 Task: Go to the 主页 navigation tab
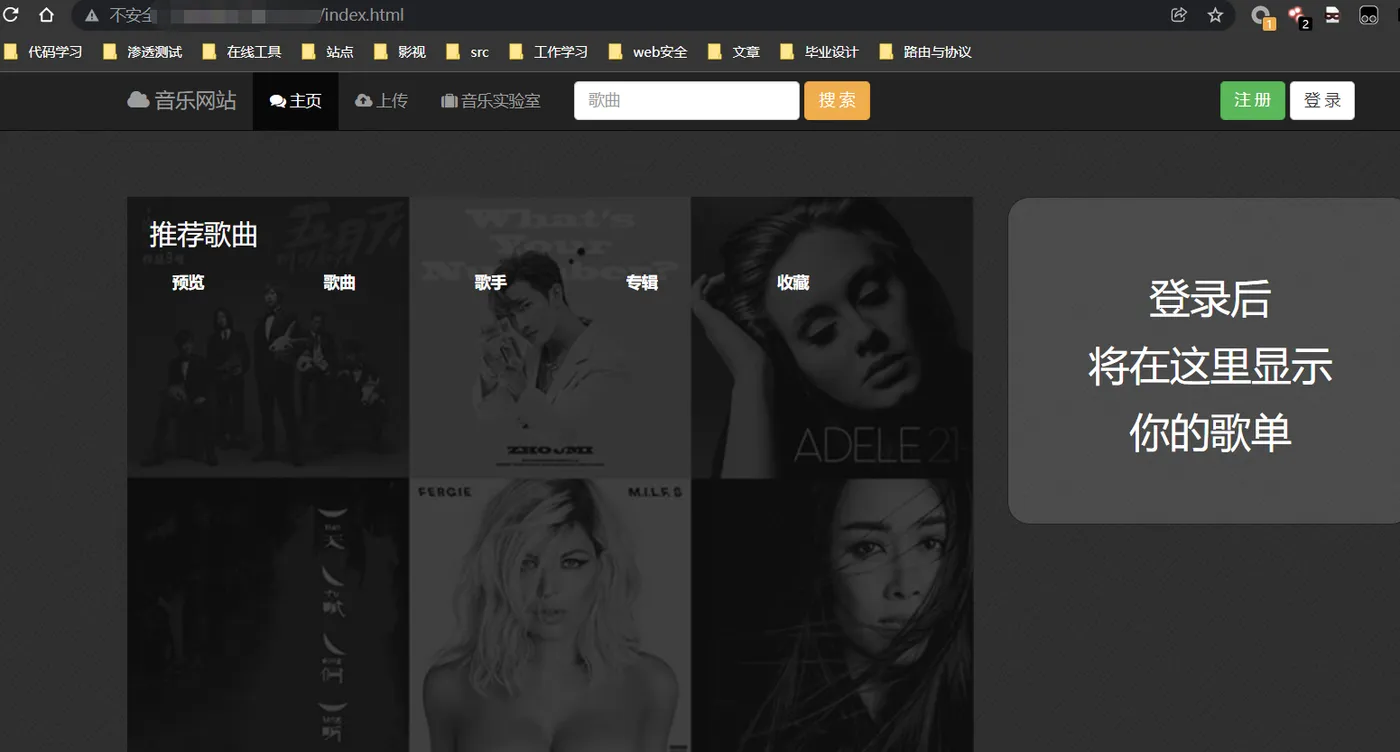296,101
